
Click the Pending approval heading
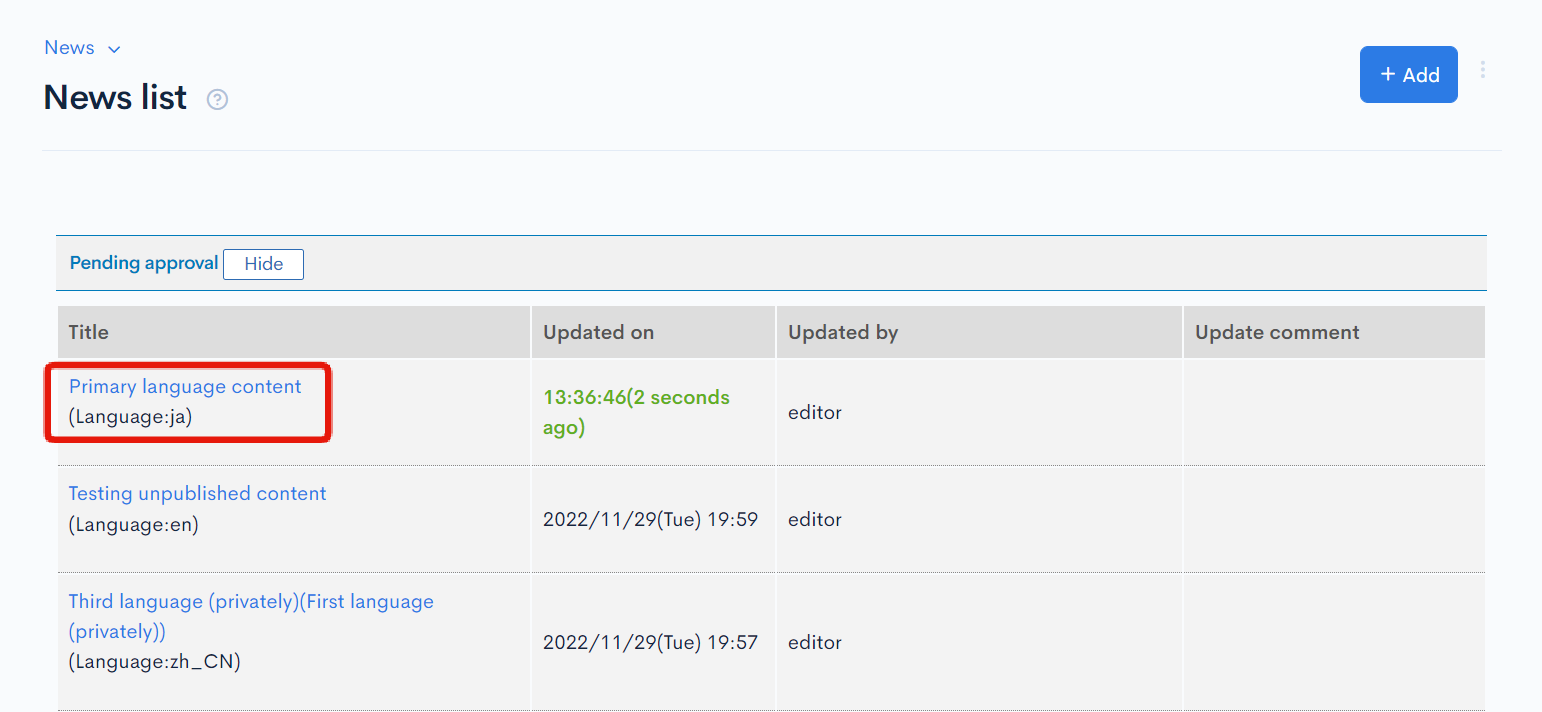144,263
